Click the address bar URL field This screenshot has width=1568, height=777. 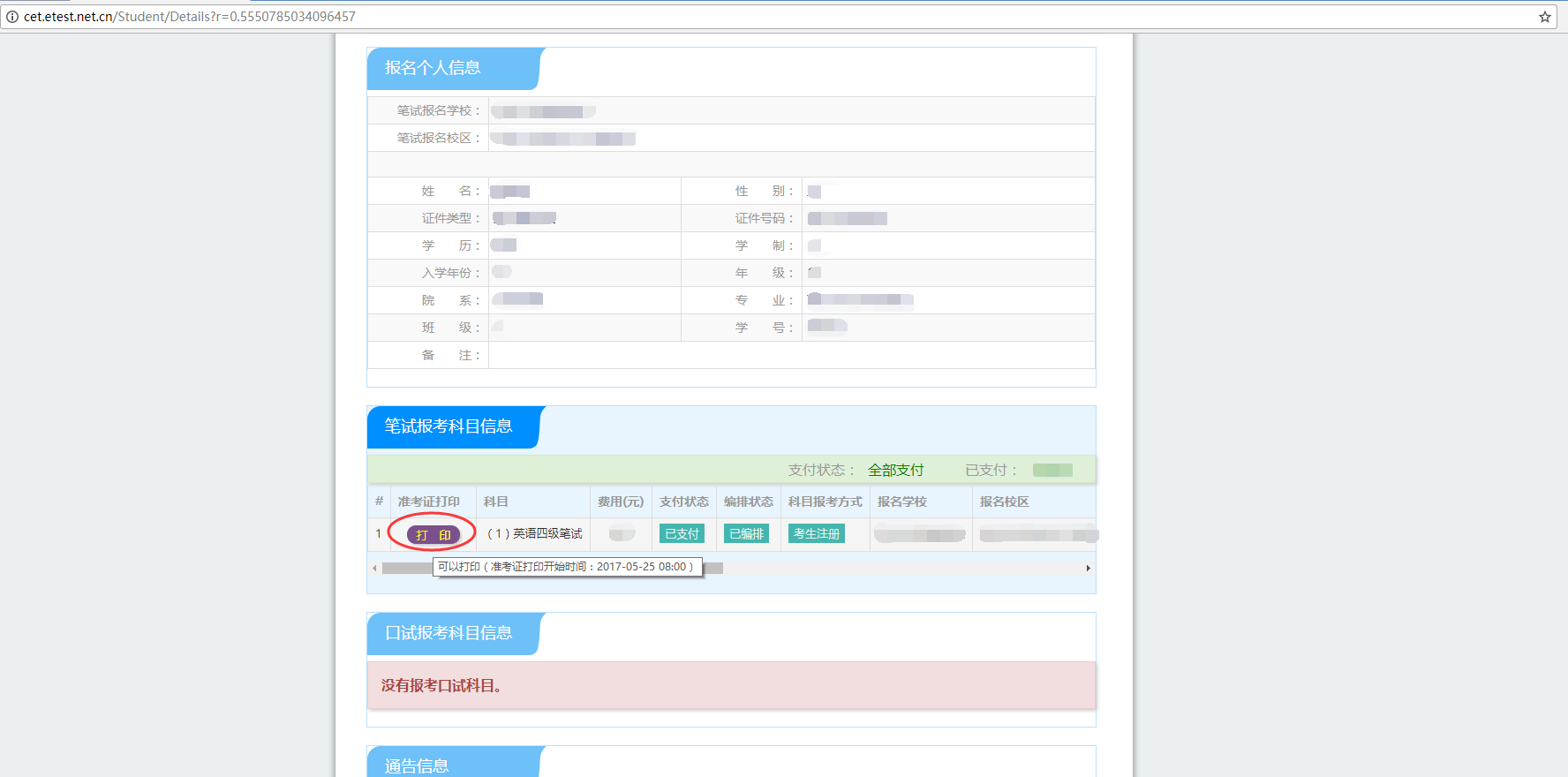coord(618,17)
